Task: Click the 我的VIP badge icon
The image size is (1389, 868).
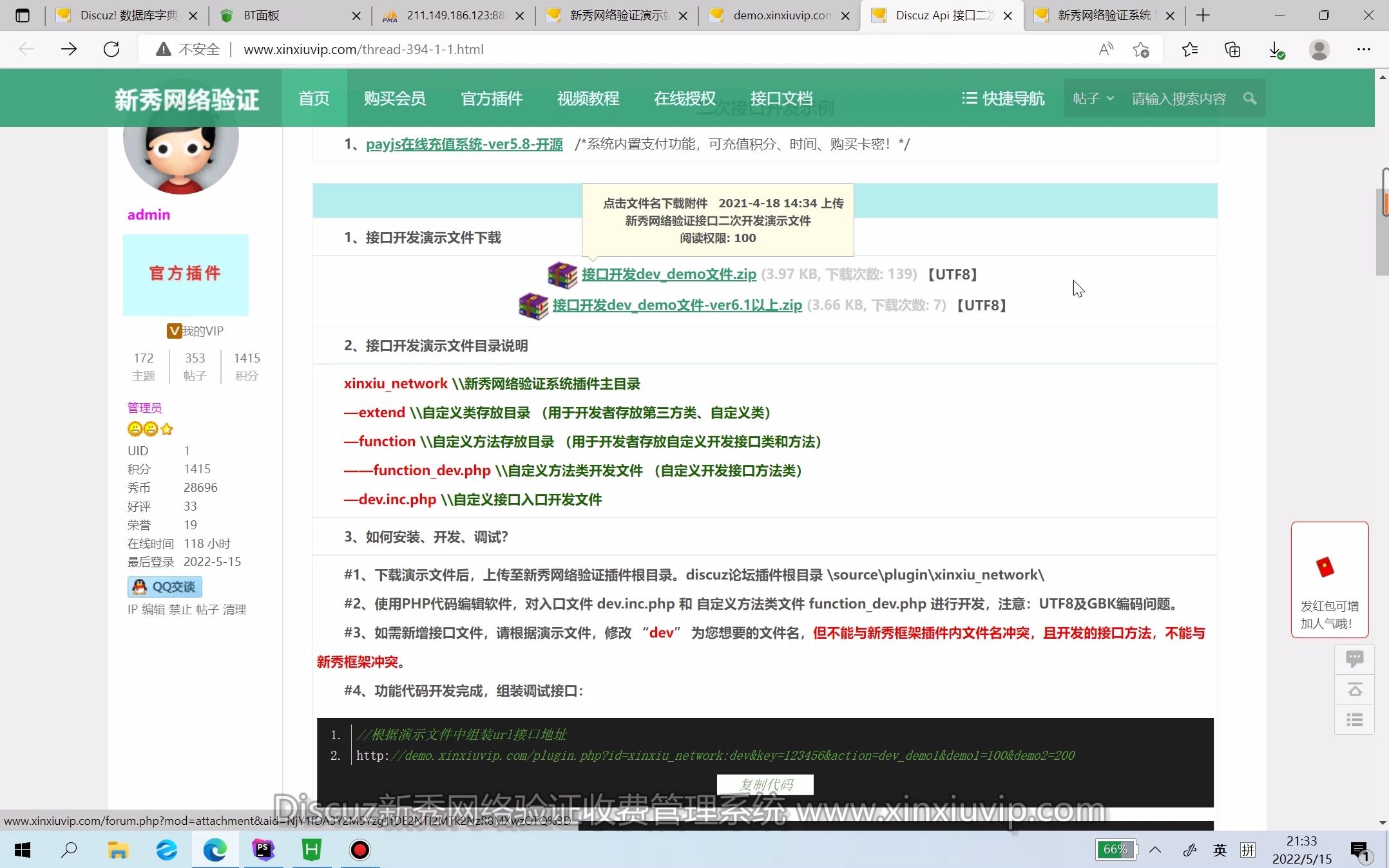Action: pyautogui.click(x=174, y=331)
